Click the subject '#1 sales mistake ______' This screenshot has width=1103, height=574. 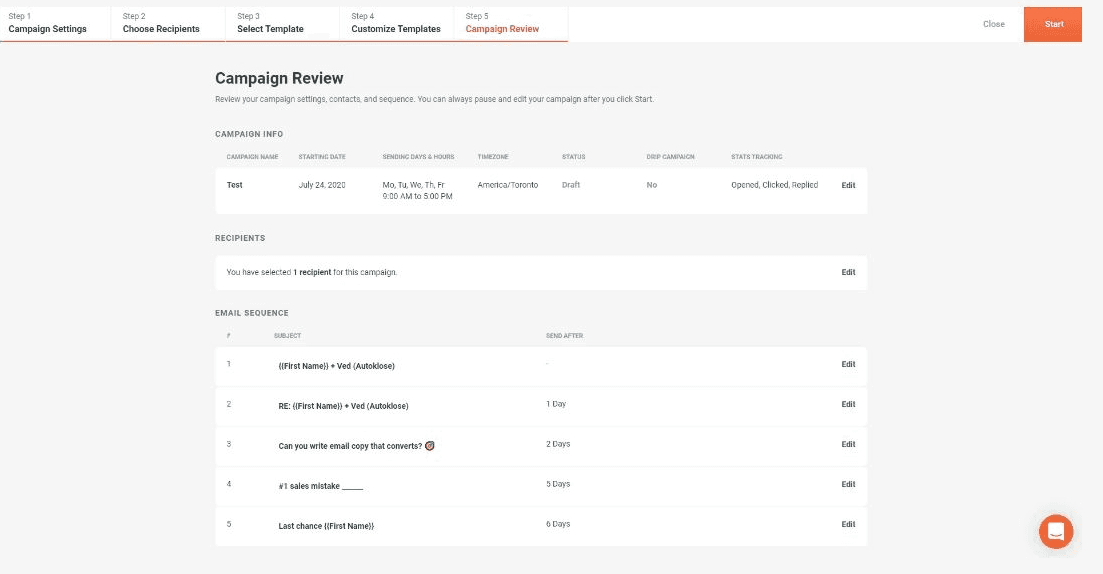click(321, 486)
